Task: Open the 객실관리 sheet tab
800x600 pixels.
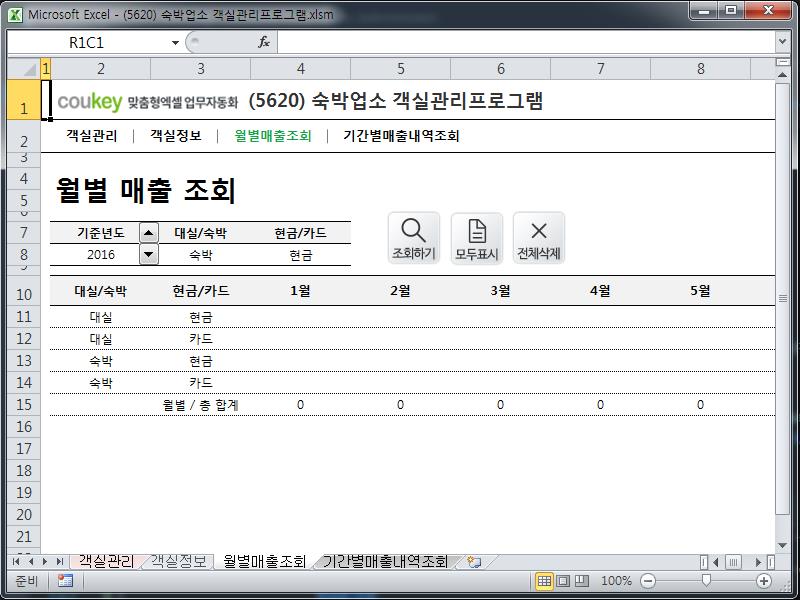Action: [x=106, y=562]
